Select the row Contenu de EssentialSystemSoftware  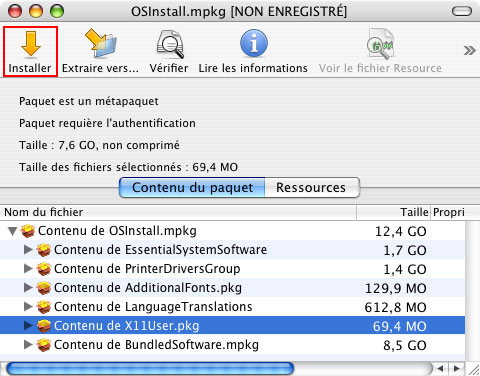coord(232,250)
